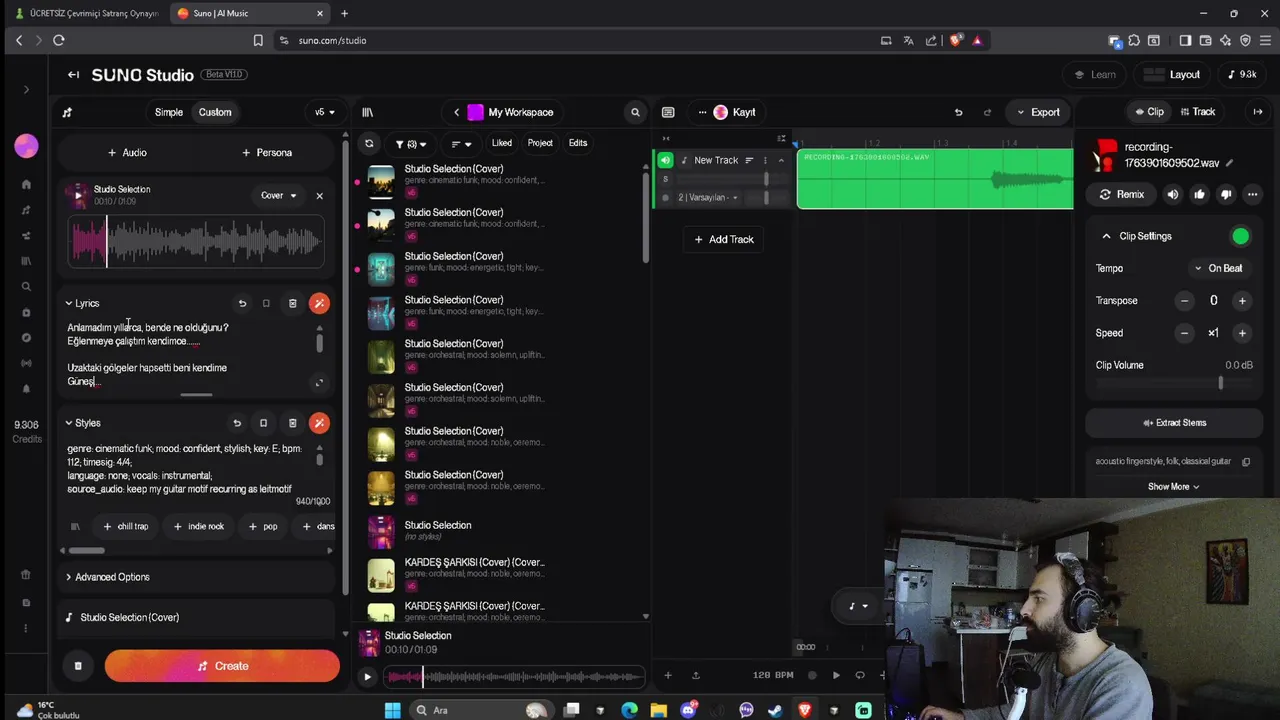This screenshot has width=1280, height=720.
Task: Undo lyrics changes with arrow icon
Action: tap(242, 303)
